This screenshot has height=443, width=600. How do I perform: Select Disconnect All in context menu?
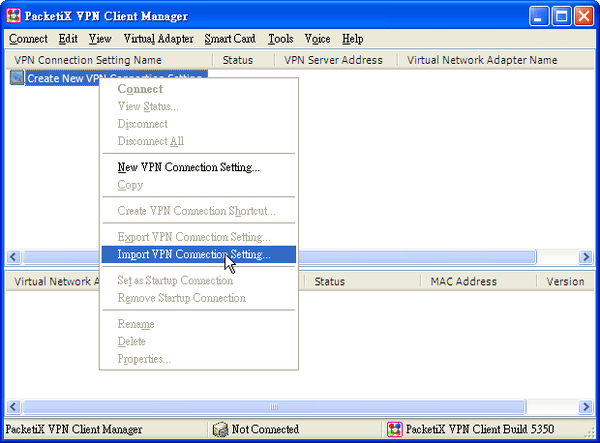(199, 141)
